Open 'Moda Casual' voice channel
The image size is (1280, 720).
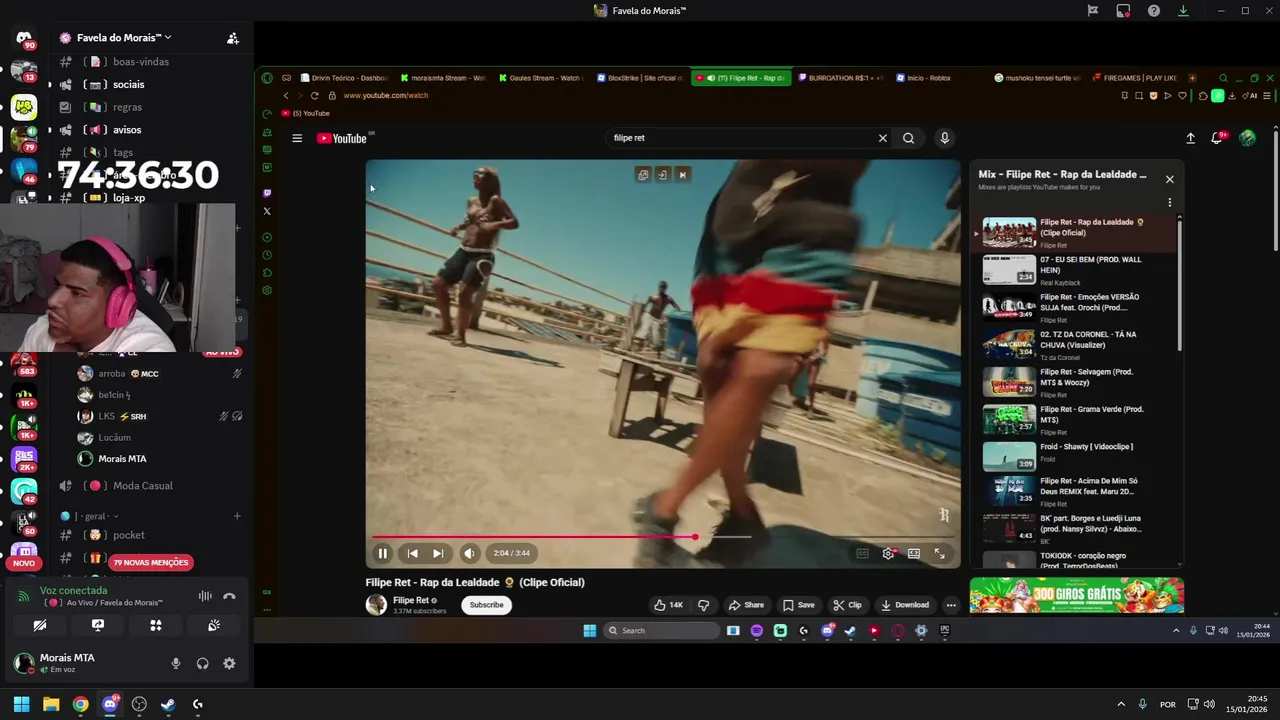(142, 486)
